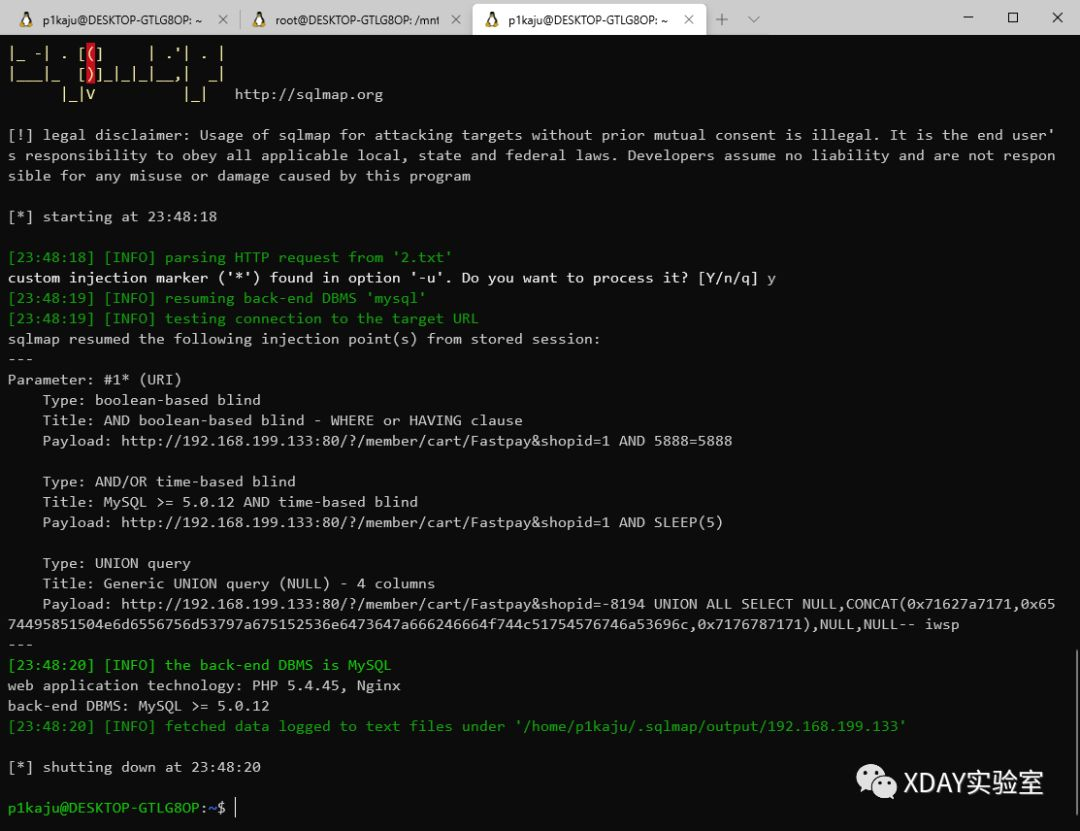Click the 'back-end DBMS: MySQL >= 5.0.12' line
The height and width of the screenshot is (831, 1080).
pos(138,706)
